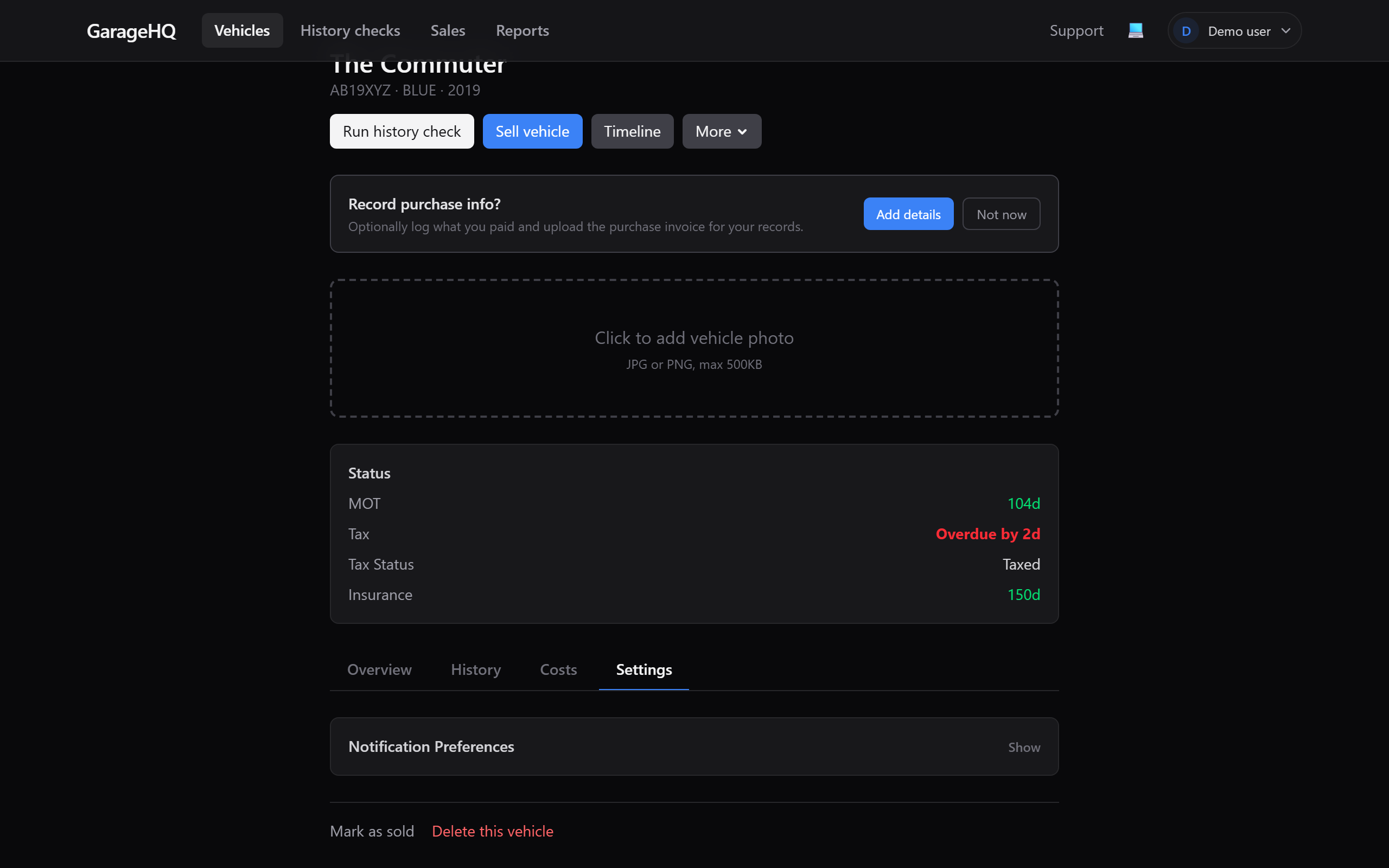Viewport: 1389px width, 868px height.
Task: Open the Sales nav item
Action: tap(448, 30)
